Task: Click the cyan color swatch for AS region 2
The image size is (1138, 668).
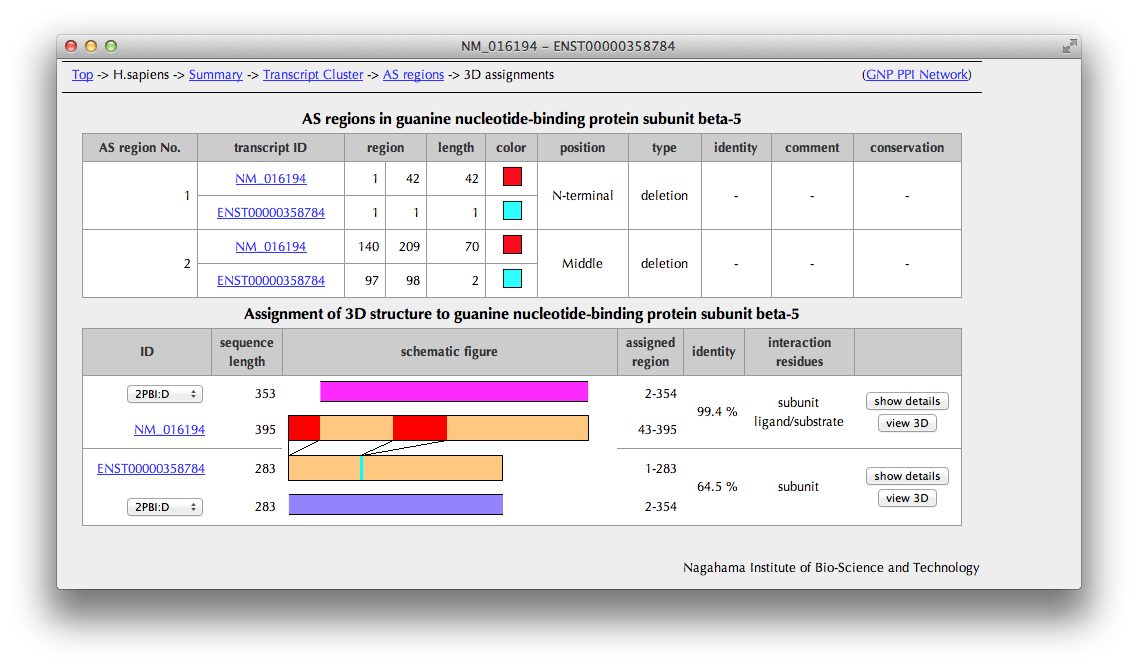Action: click(x=512, y=279)
